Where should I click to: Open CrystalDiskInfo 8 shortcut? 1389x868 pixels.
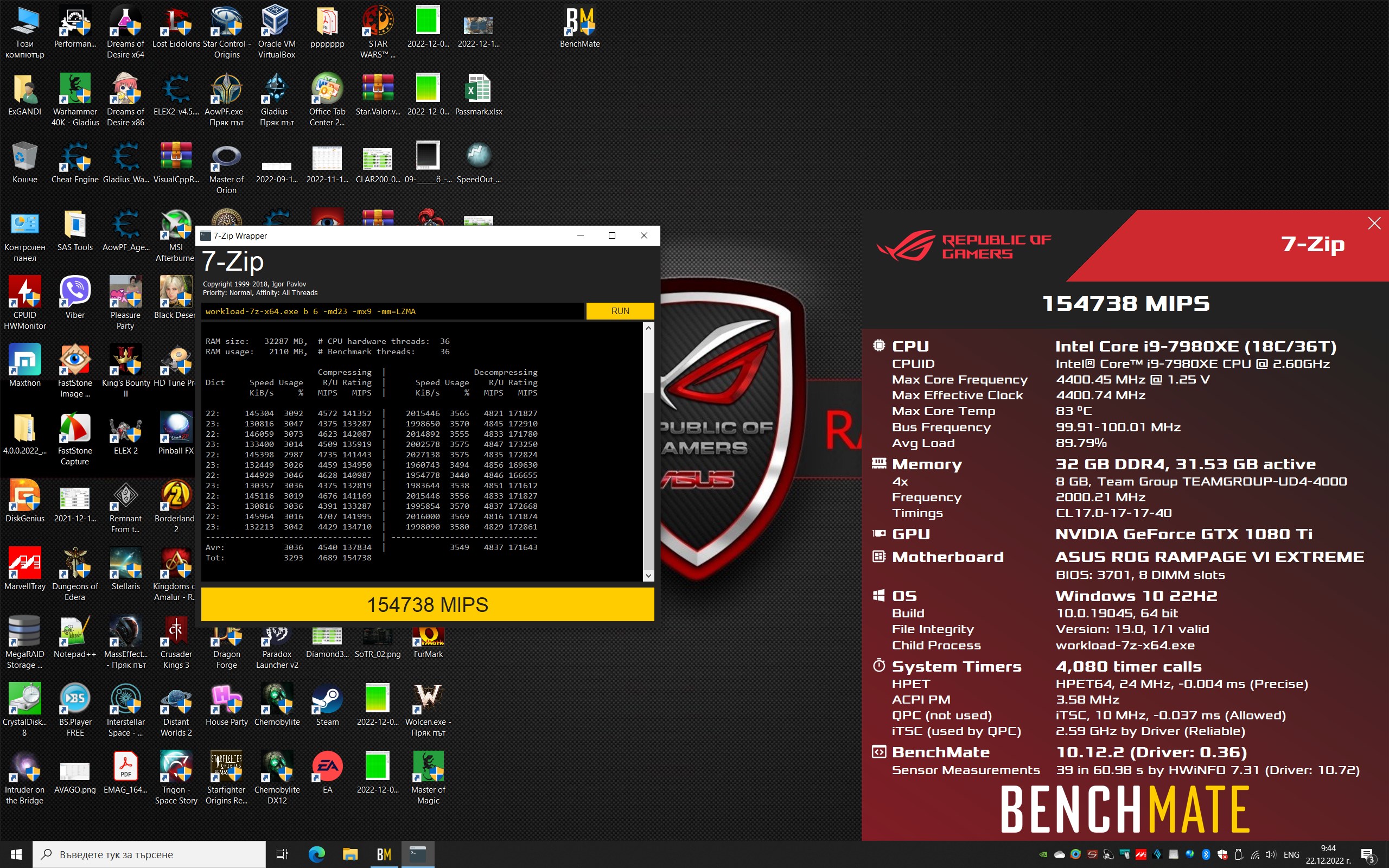(24, 710)
